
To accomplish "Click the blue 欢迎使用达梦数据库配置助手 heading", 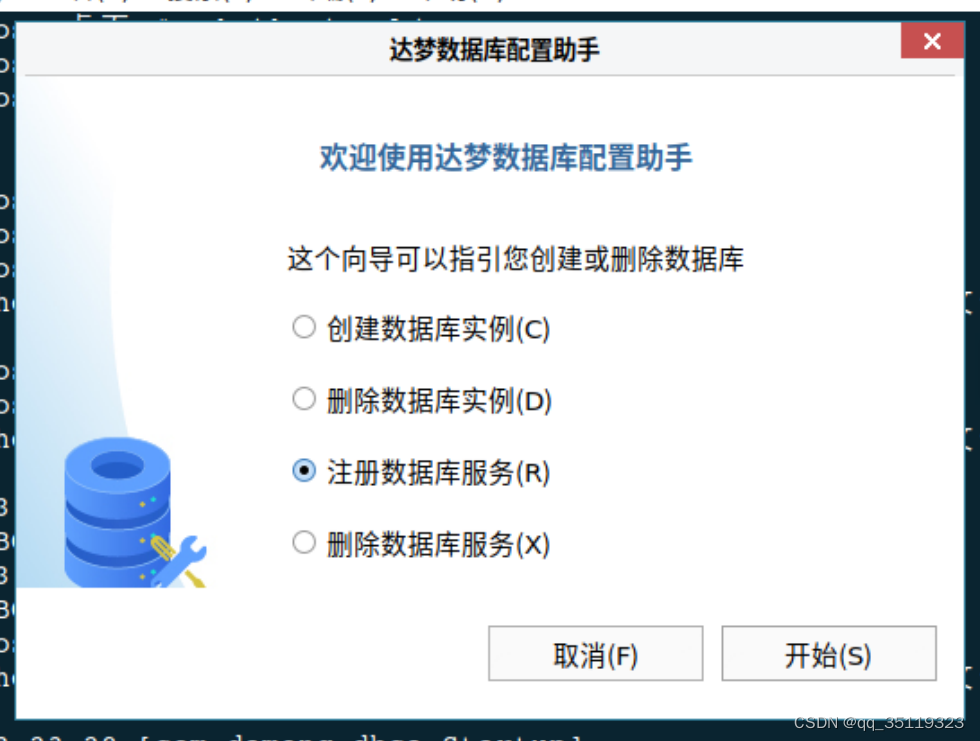I will pos(506,157).
